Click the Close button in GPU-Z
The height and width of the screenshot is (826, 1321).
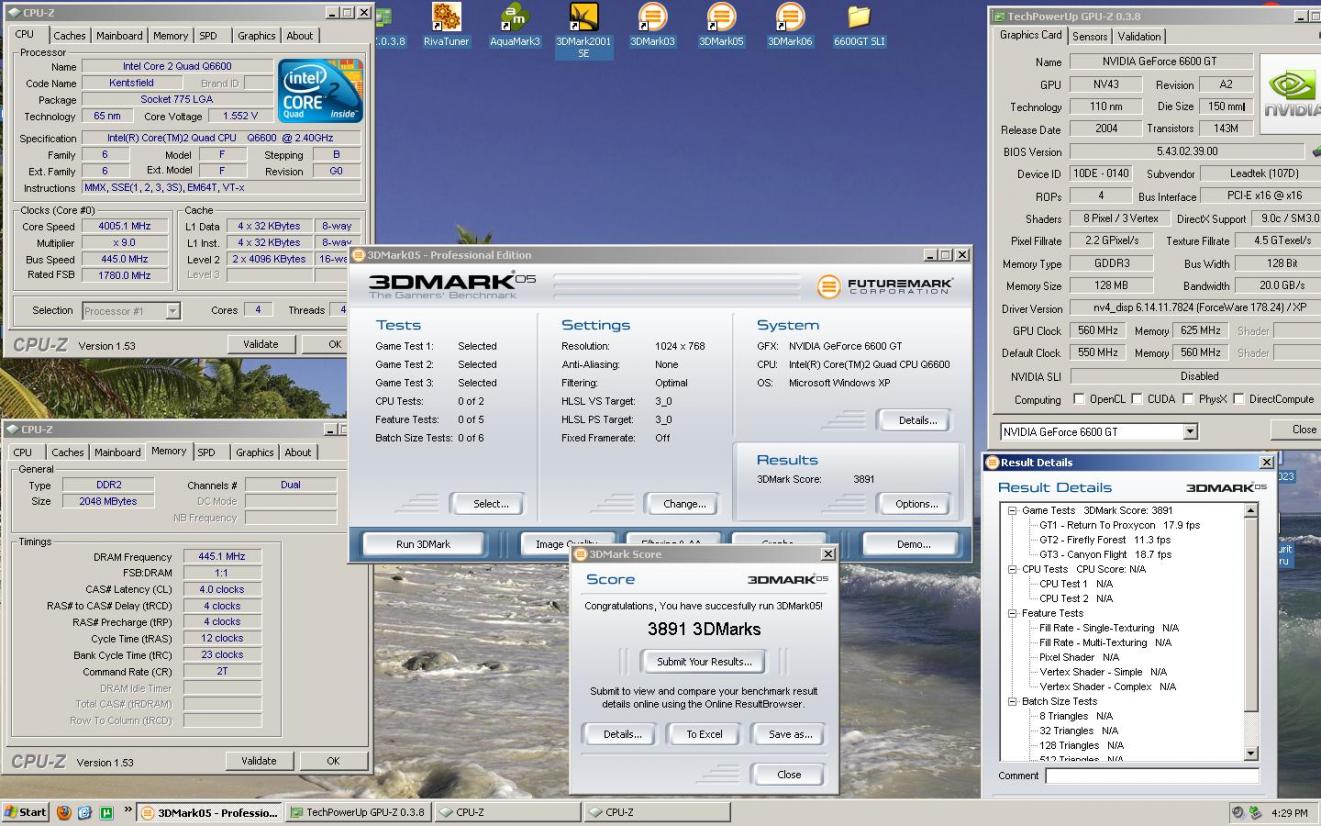pyautogui.click(x=1304, y=430)
